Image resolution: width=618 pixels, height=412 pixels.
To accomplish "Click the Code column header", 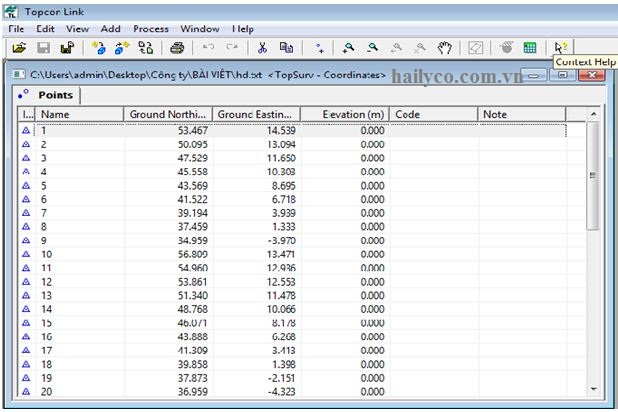I will (x=434, y=114).
